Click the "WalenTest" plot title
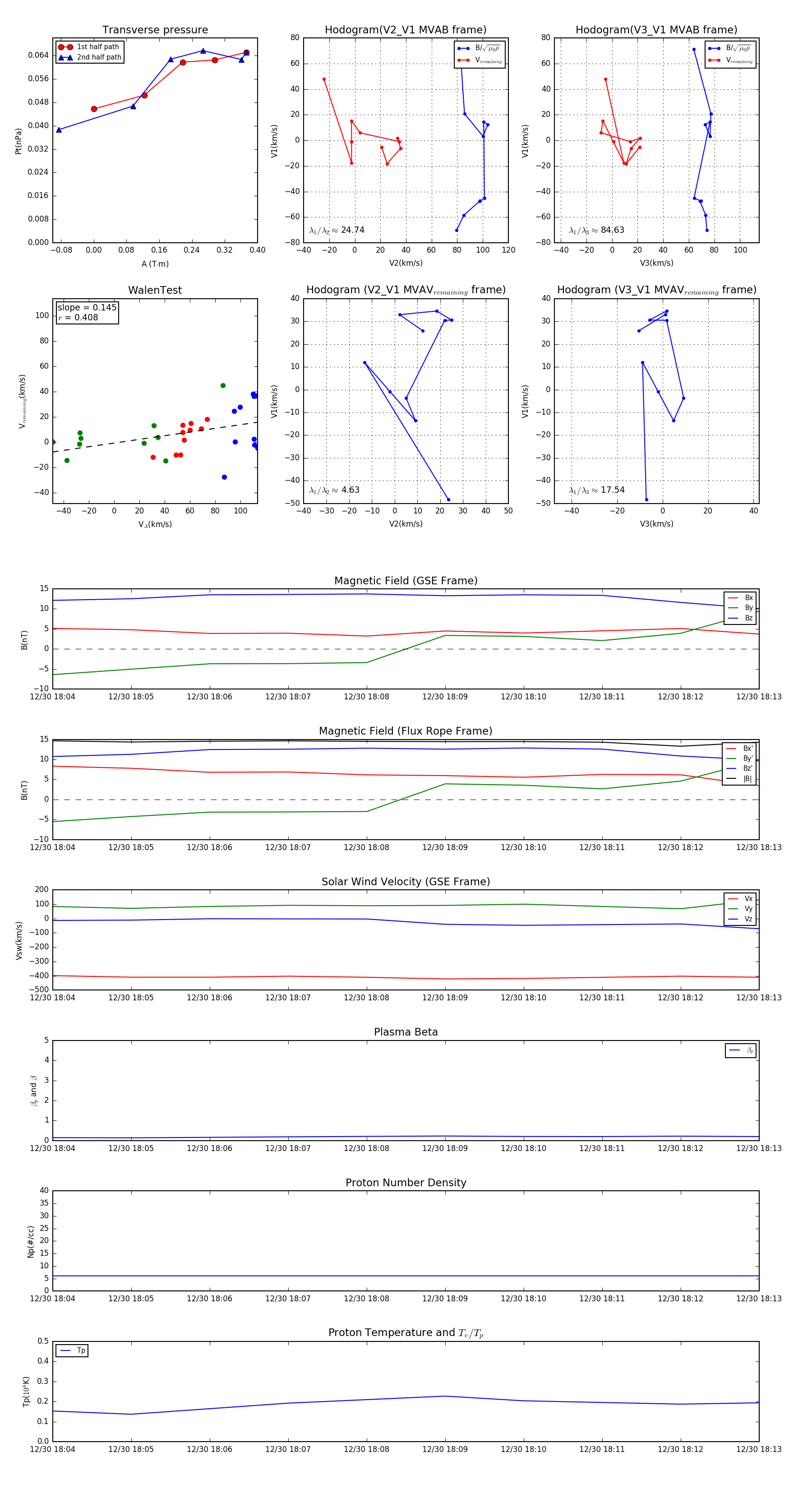 coord(155,290)
